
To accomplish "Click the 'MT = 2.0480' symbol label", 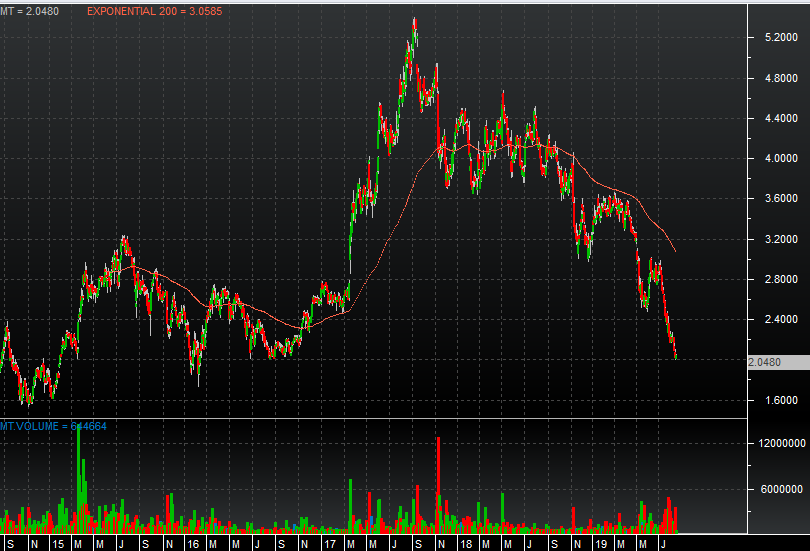I will coord(29,11).
